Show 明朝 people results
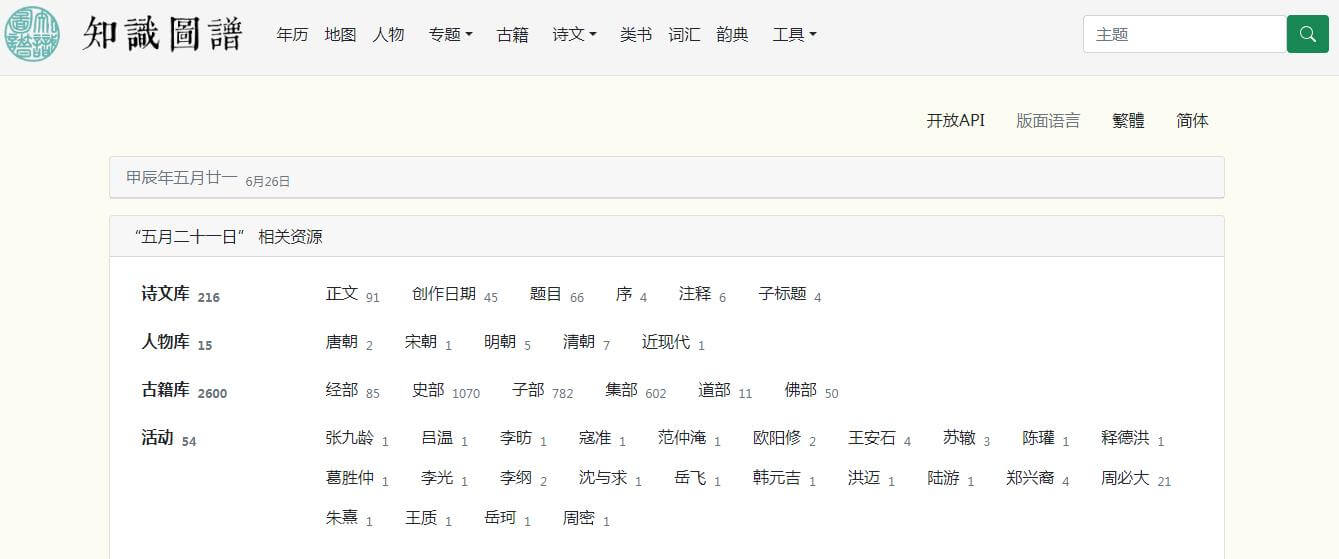 (500, 342)
